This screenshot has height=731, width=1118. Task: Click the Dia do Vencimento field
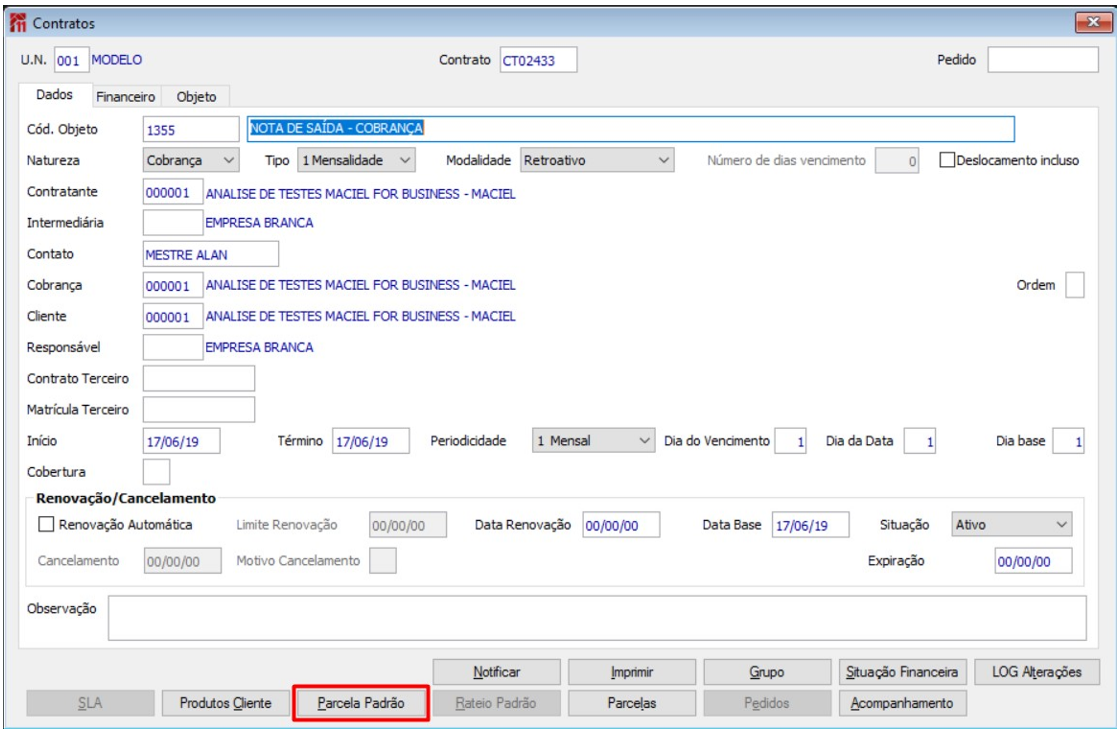coord(791,441)
